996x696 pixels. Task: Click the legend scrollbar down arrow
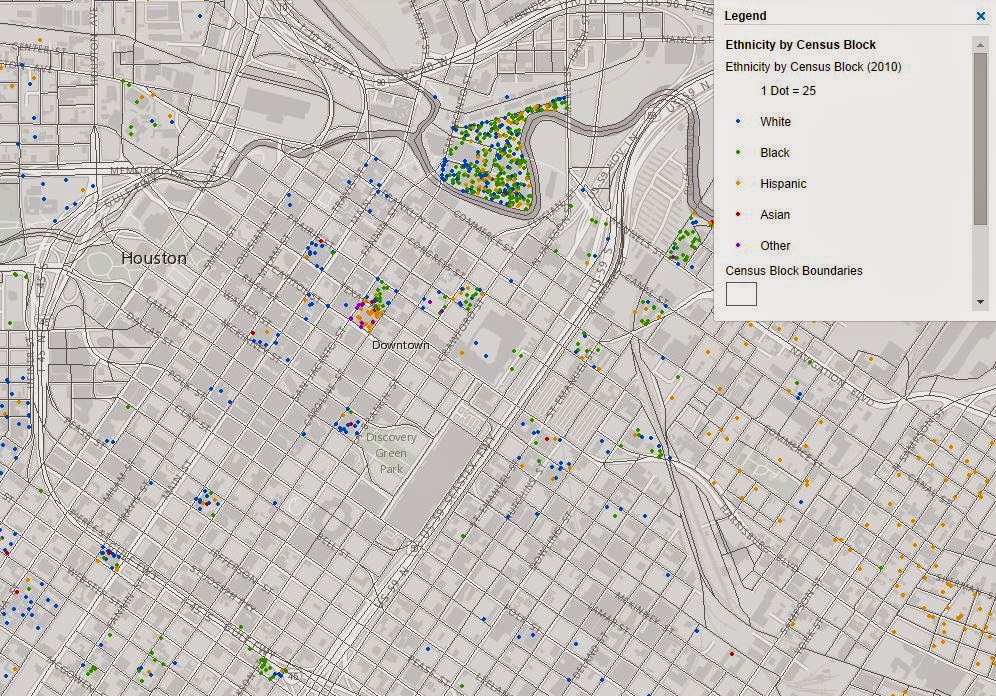[980, 302]
